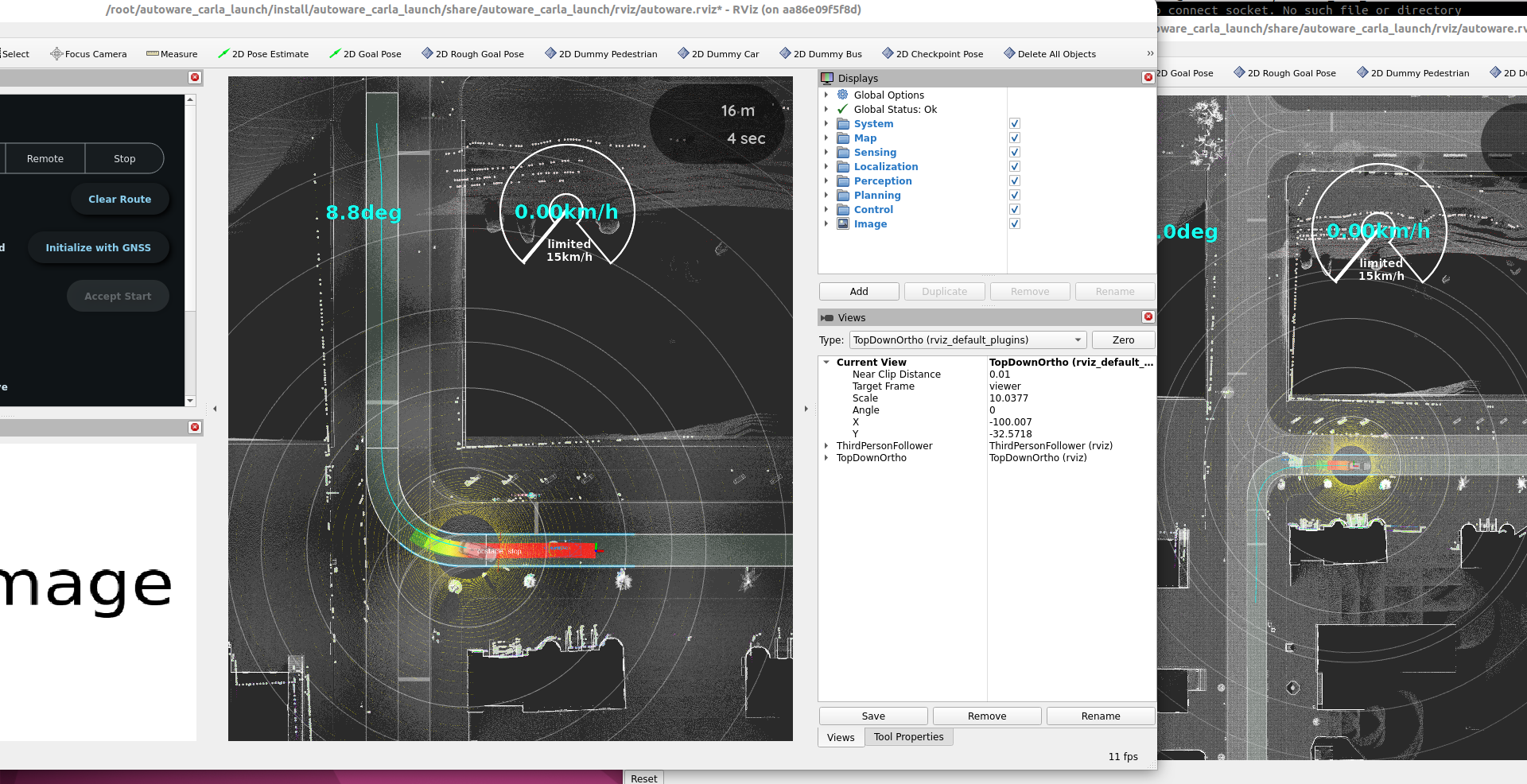The width and height of the screenshot is (1527, 784).
Task: Collapse right dock using the arrow handle
Action: (x=806, y=409)
